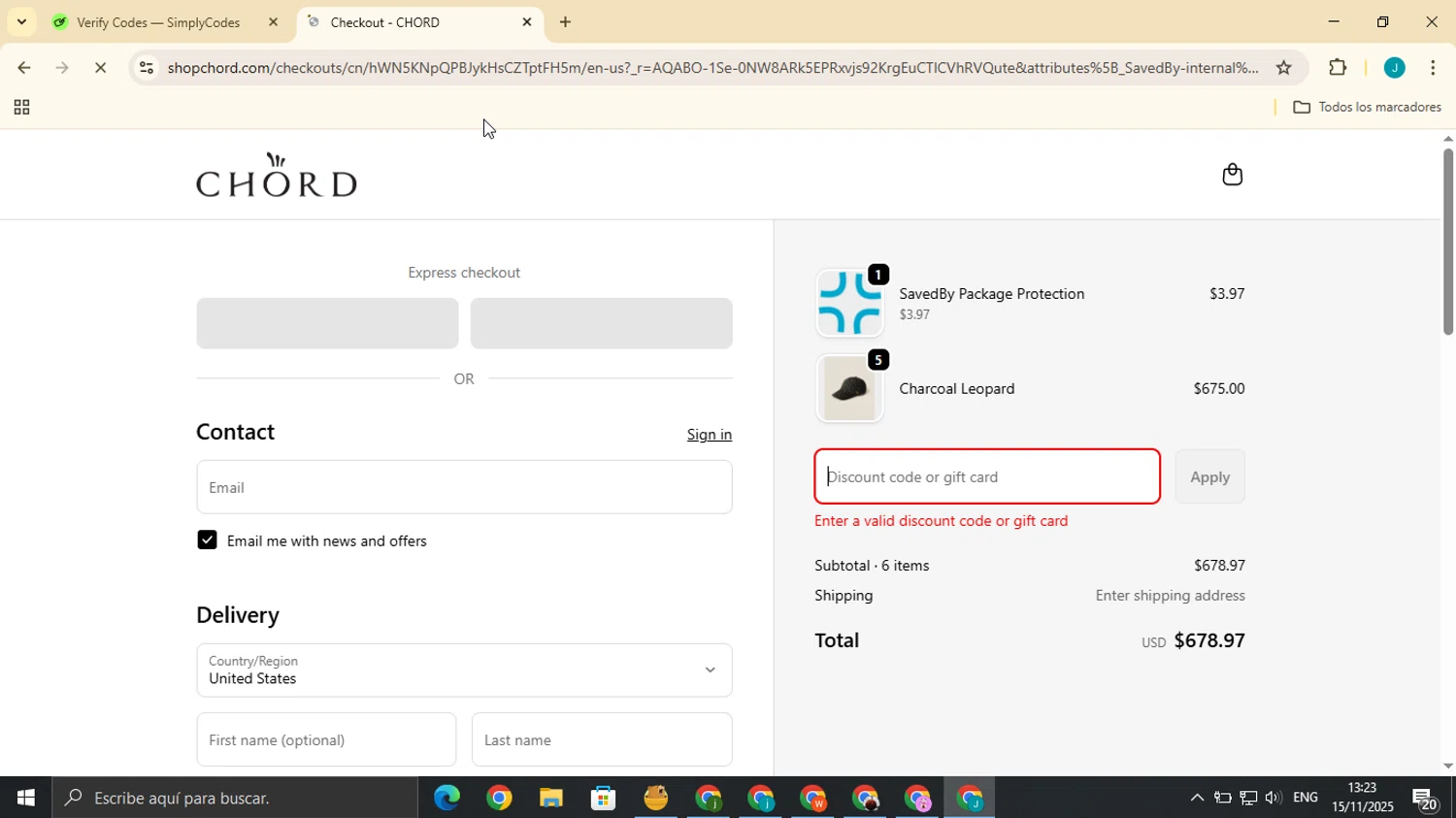
Task: Close the Verify Codes SimplyCodes tab
Action: click(273, 21)
